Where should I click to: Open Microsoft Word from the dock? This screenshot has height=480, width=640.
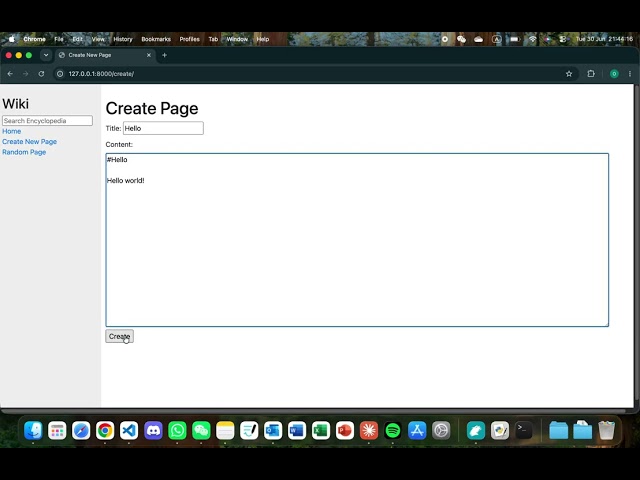tap(297, 430)
